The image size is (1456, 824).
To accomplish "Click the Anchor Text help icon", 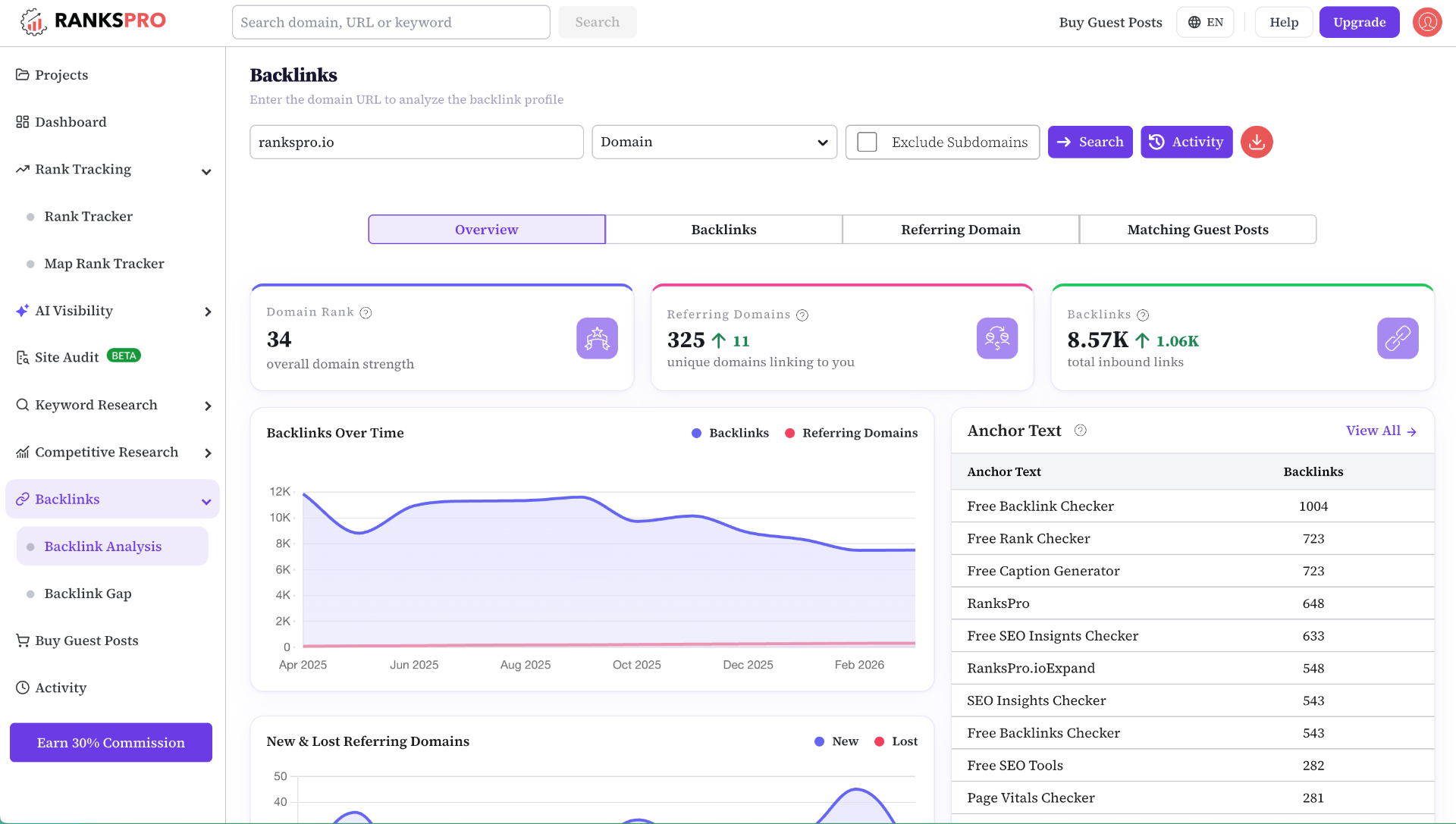I will click(1081, 431).
